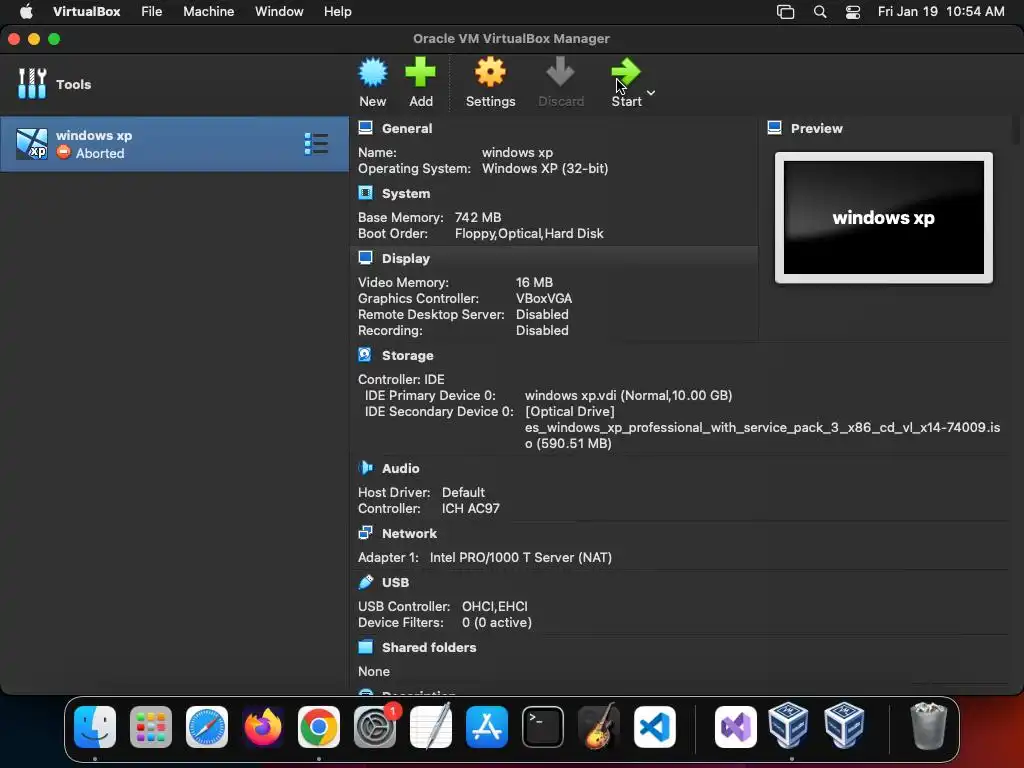The width and height of the screenshot is (1024, 768).
Task: Click the ICH AC97 audio controller value
Action: (x=470, y=508)
